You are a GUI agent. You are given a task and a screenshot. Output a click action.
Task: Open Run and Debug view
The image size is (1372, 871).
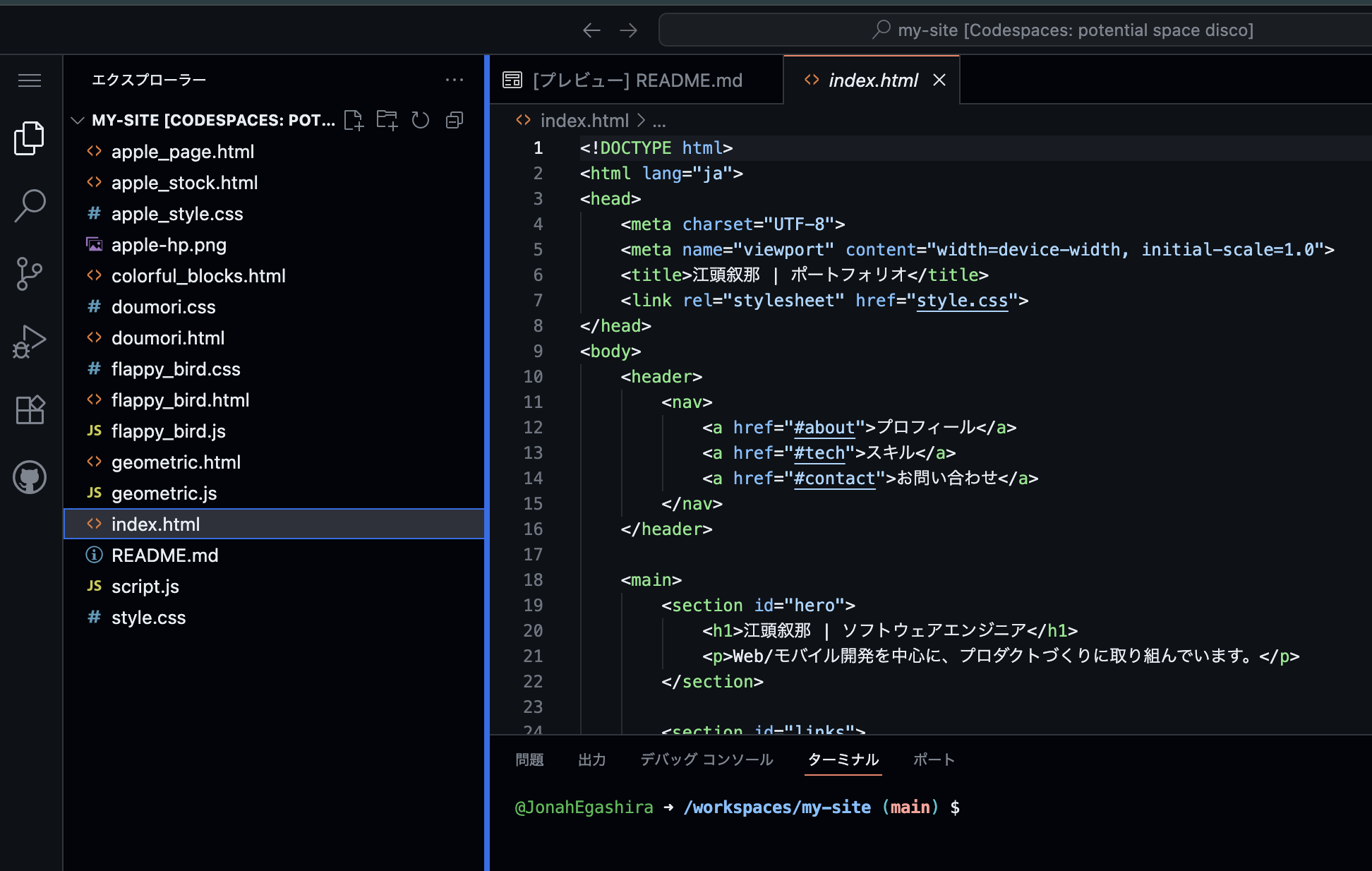pyautogui.click(x=30, y=342)
